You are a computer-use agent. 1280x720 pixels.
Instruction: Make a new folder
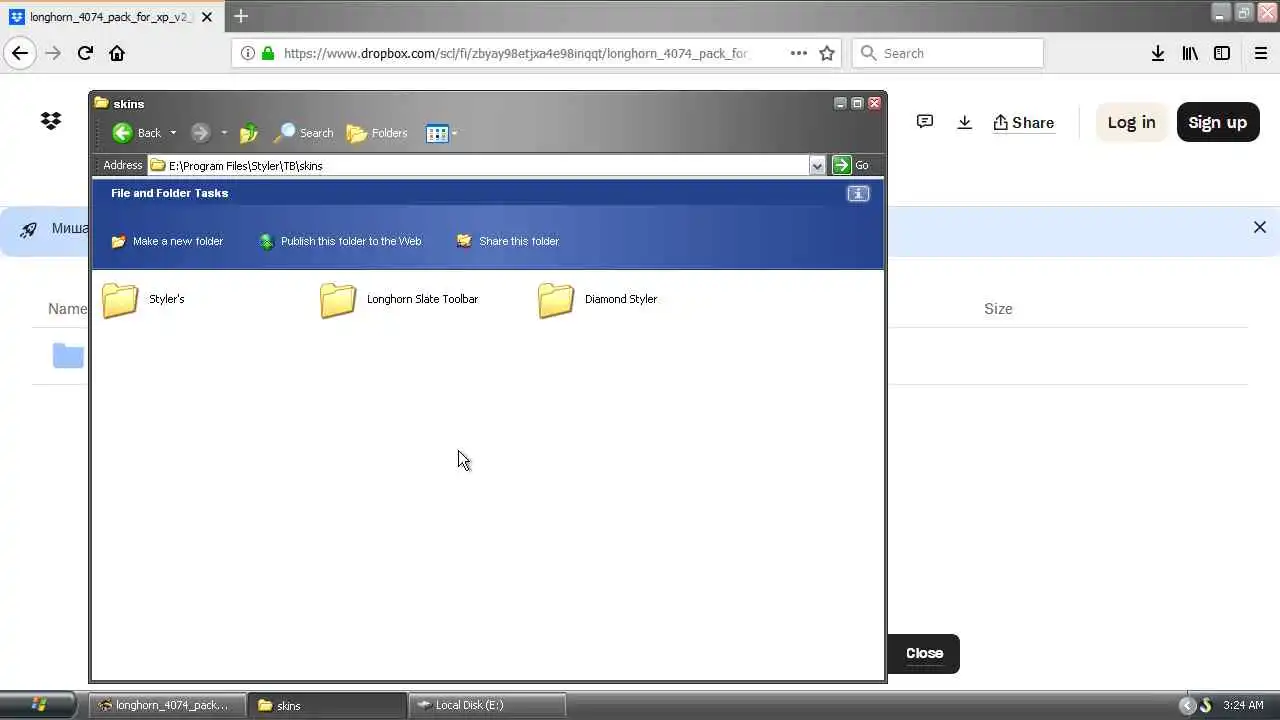(x=167, y=241)
